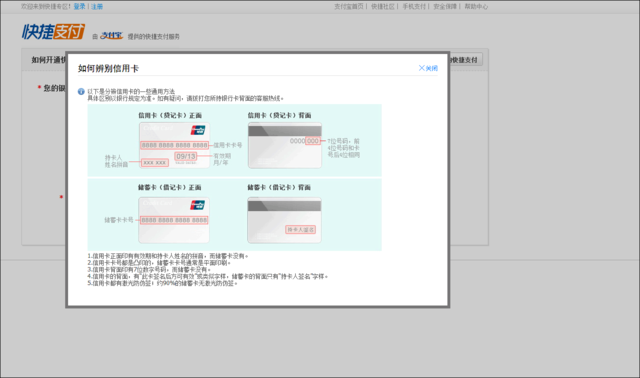Close the 如何辨别信用卡 dialog via 关闭
Screen dimensions: 640x378
(428, 68)
